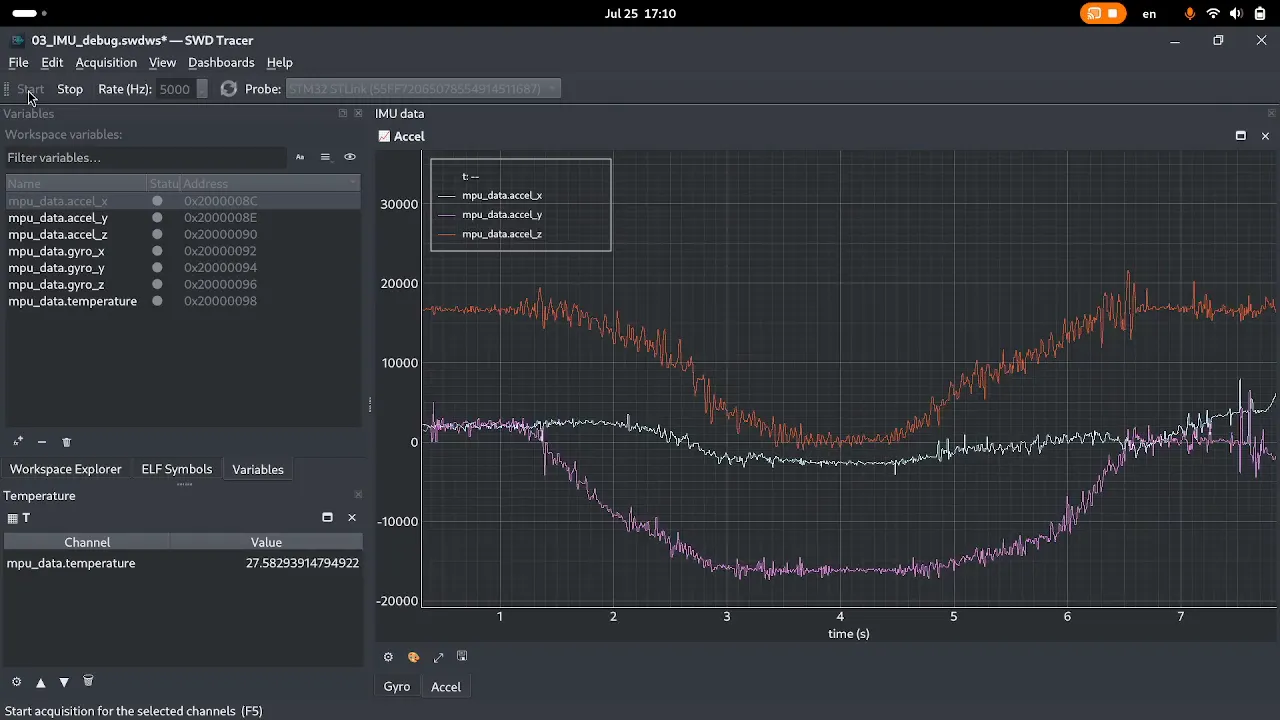Click the Stop acquisition button

tap(70, 89)
